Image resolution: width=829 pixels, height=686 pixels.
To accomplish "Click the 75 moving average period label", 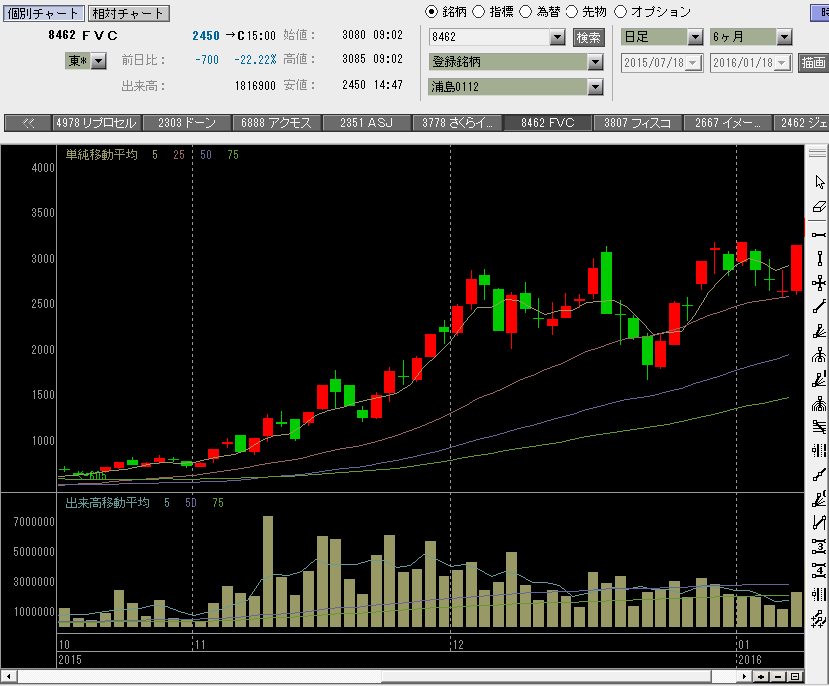I will (233, 155).
